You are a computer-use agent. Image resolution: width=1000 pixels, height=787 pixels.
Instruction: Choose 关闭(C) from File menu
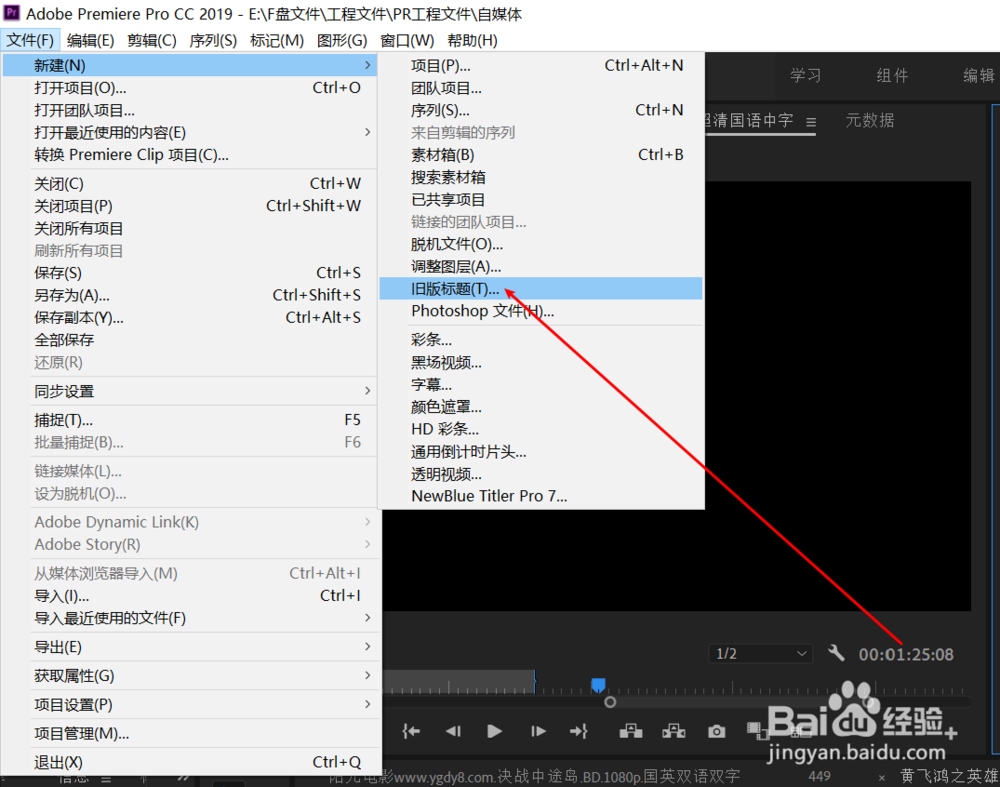click(190, 184)
